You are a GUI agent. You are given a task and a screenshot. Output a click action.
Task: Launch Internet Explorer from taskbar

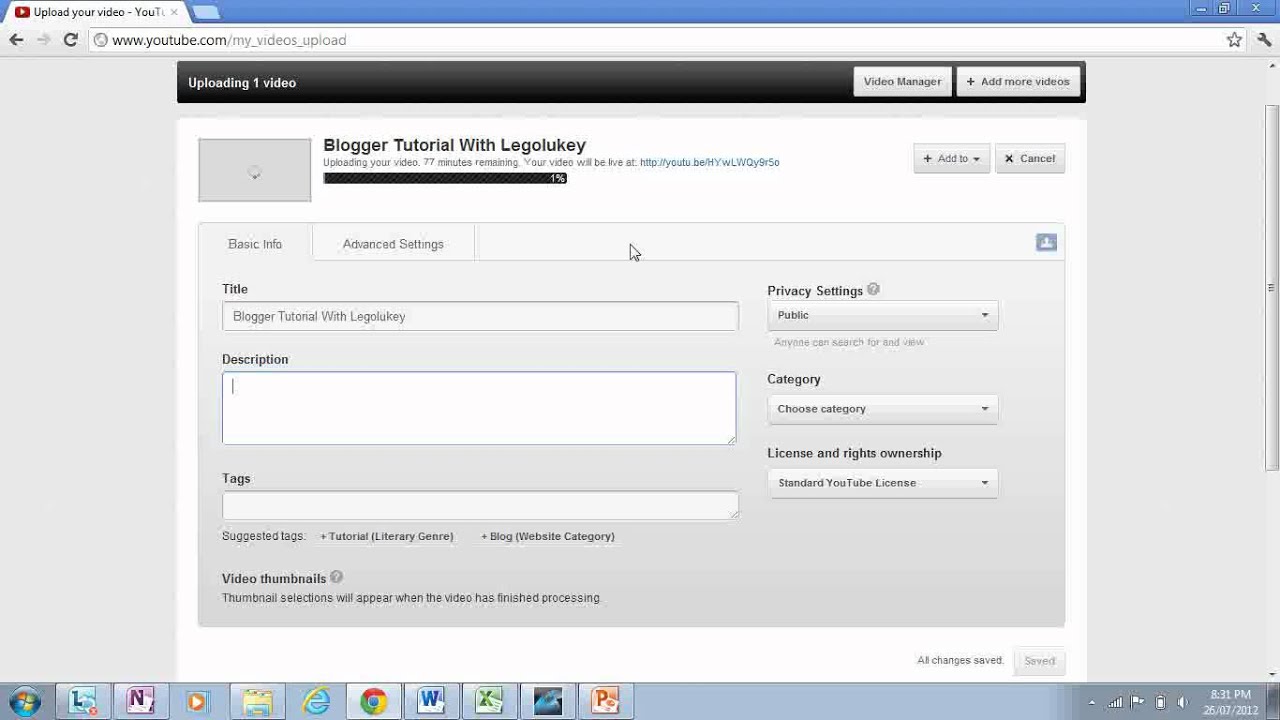[316, 701]
